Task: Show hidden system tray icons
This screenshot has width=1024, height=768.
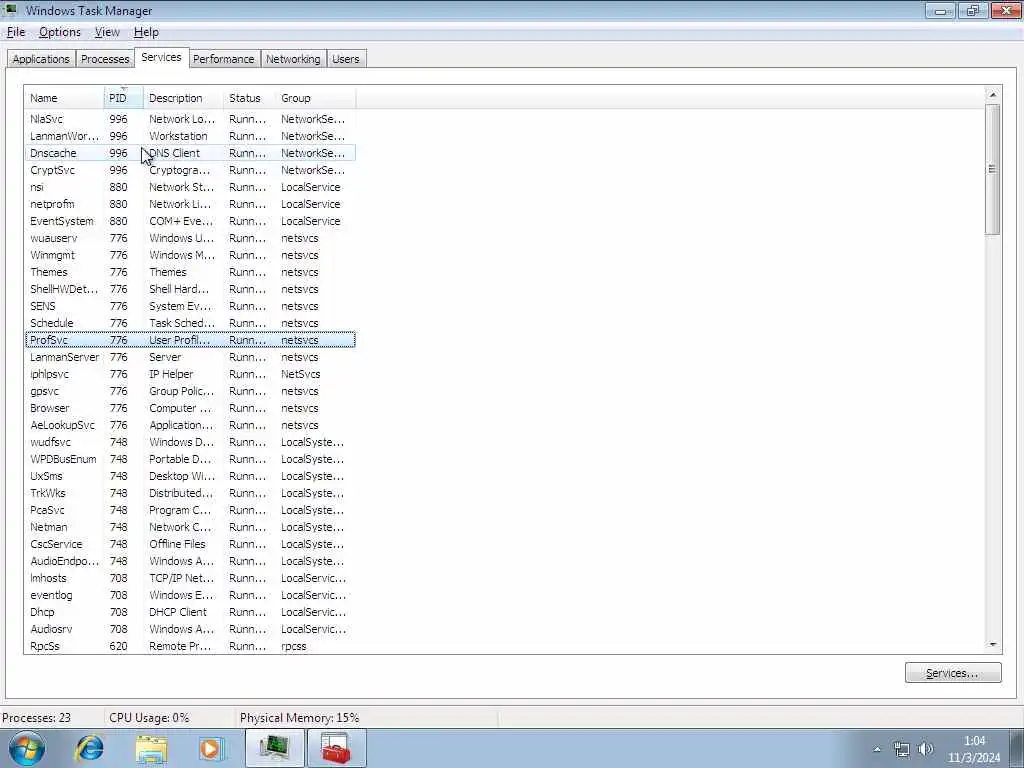Action: (x=877, y=750)
